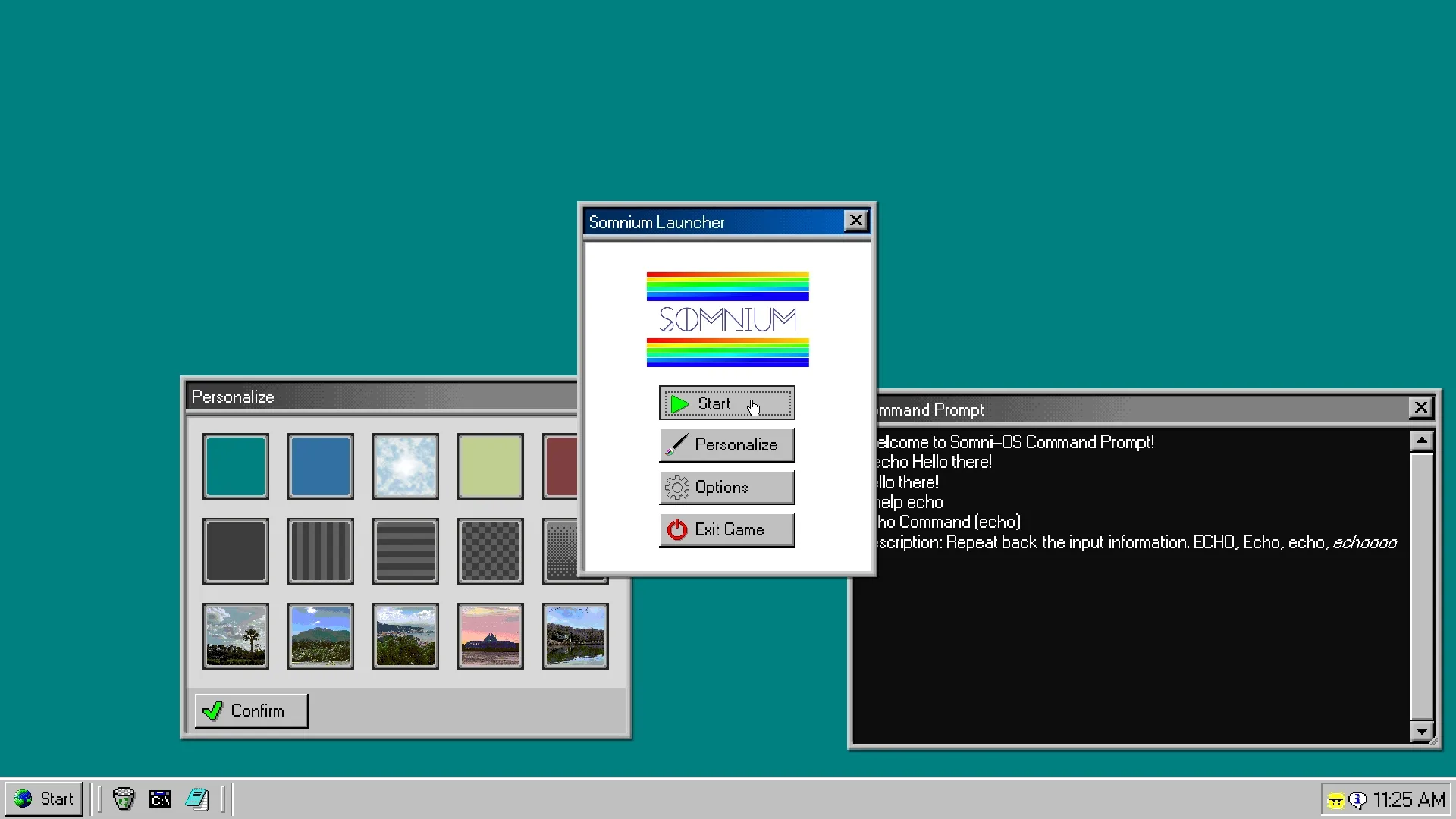Select the checkerboard pattern wallpaper

coord(491,551)
